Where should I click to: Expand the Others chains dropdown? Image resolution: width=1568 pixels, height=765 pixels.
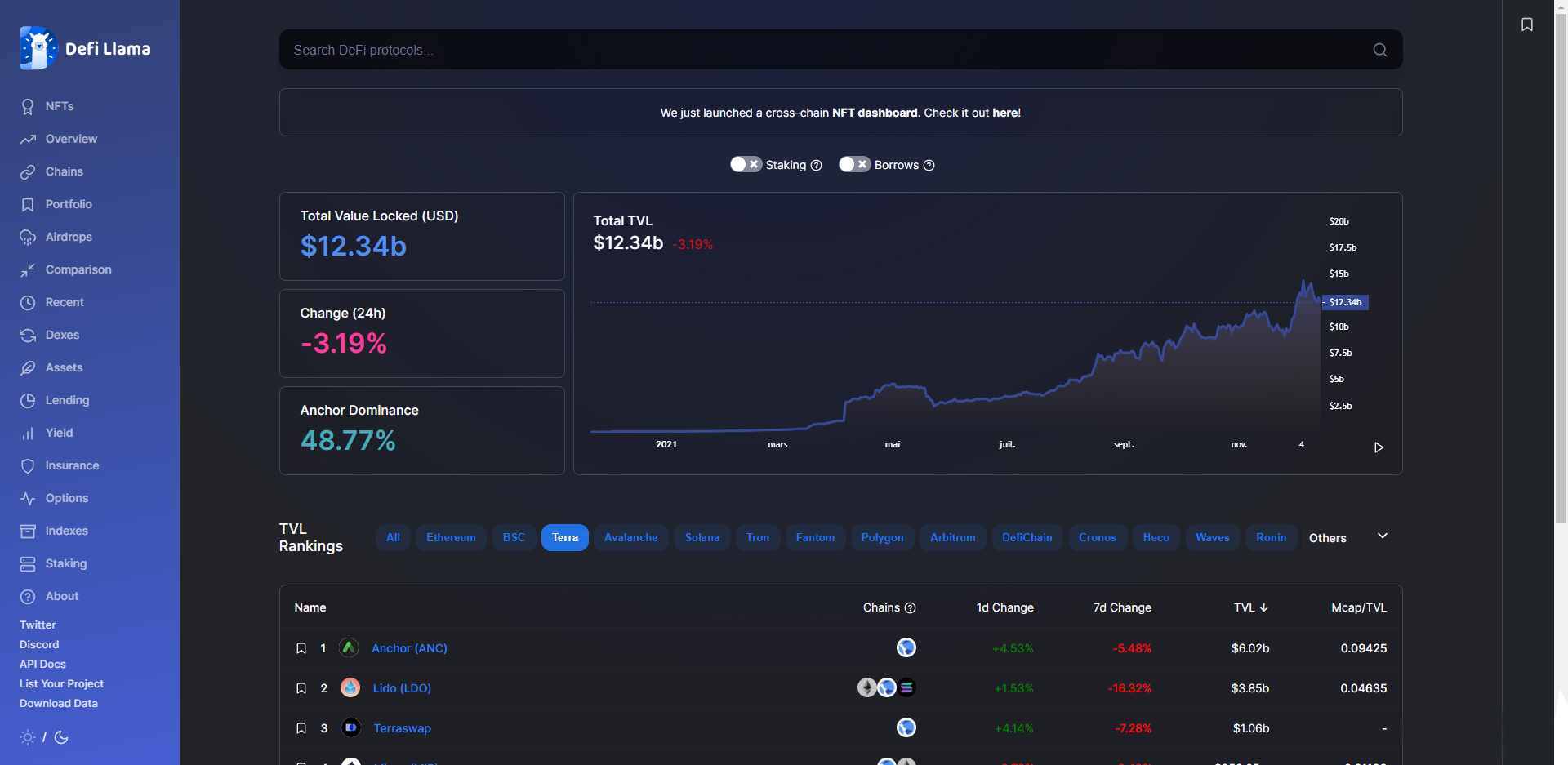click(x=1348, y=537)
